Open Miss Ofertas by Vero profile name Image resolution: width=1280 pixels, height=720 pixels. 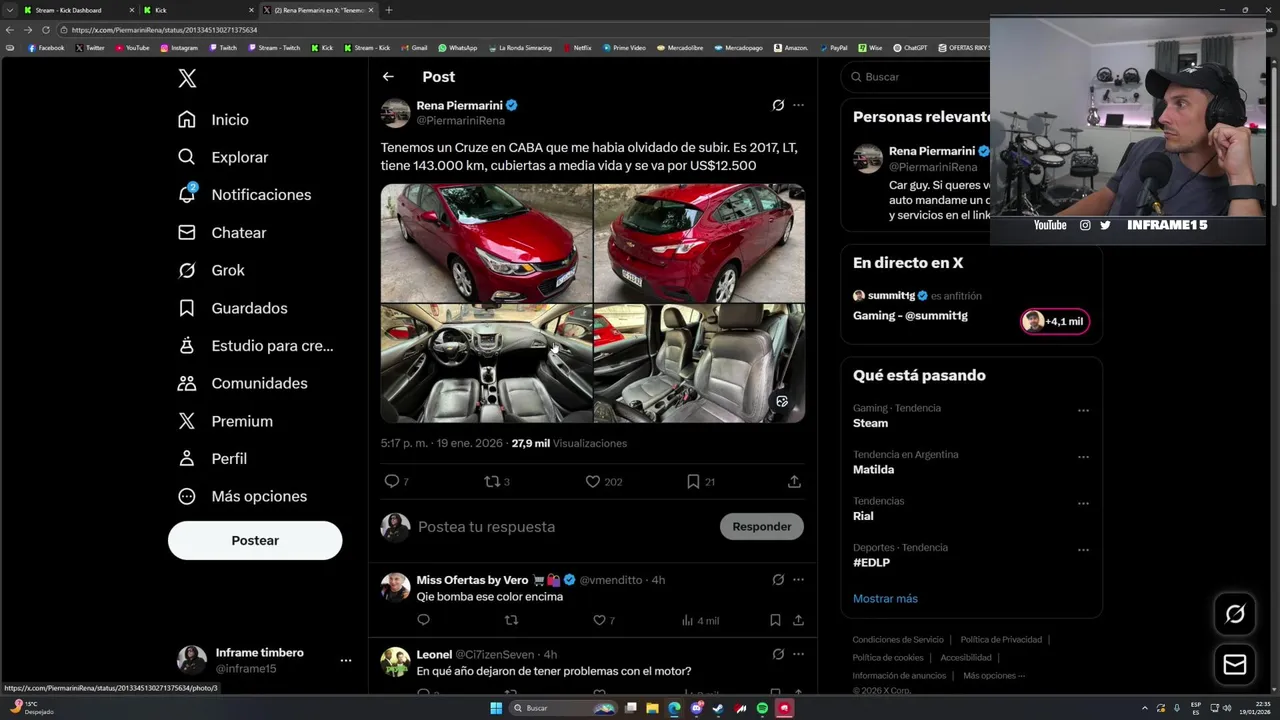pos(472,580)
